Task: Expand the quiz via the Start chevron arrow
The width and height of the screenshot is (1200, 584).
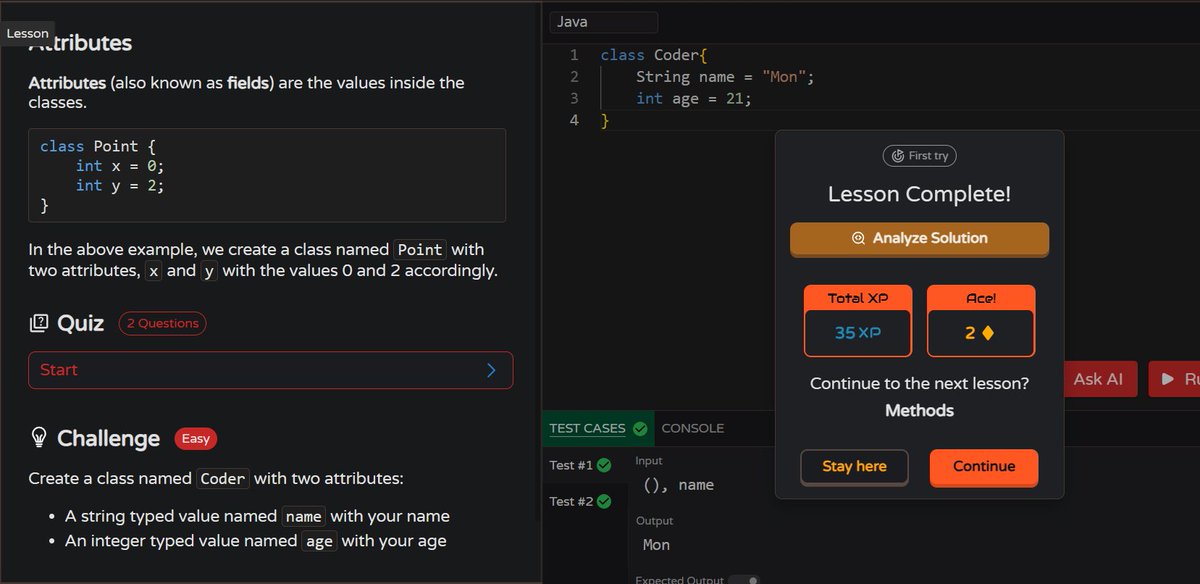Action: 490,370
